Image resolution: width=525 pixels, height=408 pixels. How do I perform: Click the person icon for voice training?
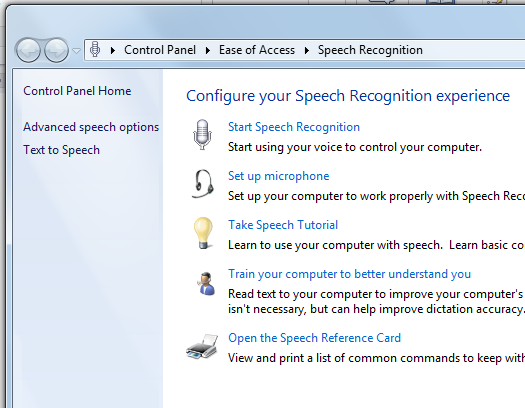[x=206, y=283]
